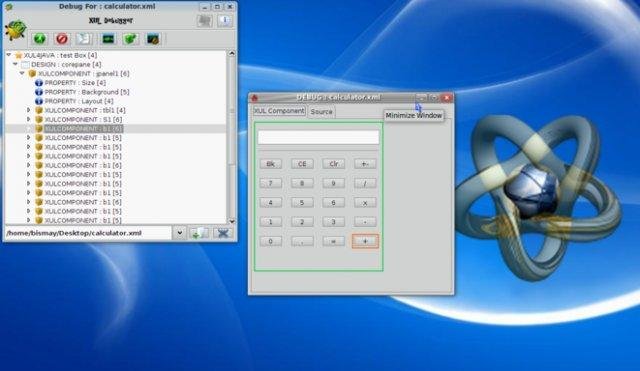Open the info icon in debugger header

(224, 20)
